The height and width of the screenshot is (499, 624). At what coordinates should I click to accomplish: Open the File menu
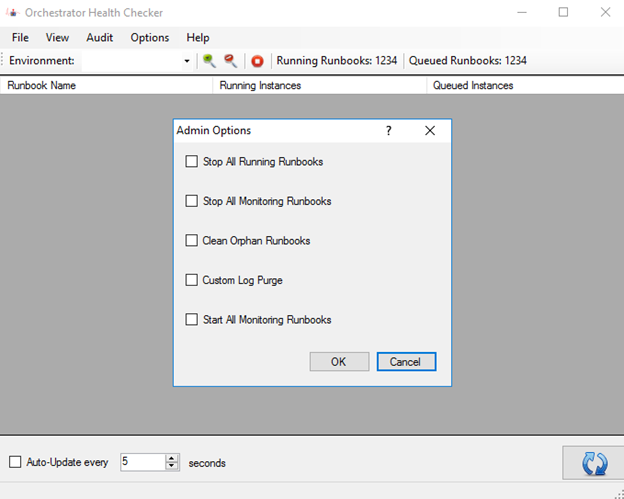tap(20, 37)
